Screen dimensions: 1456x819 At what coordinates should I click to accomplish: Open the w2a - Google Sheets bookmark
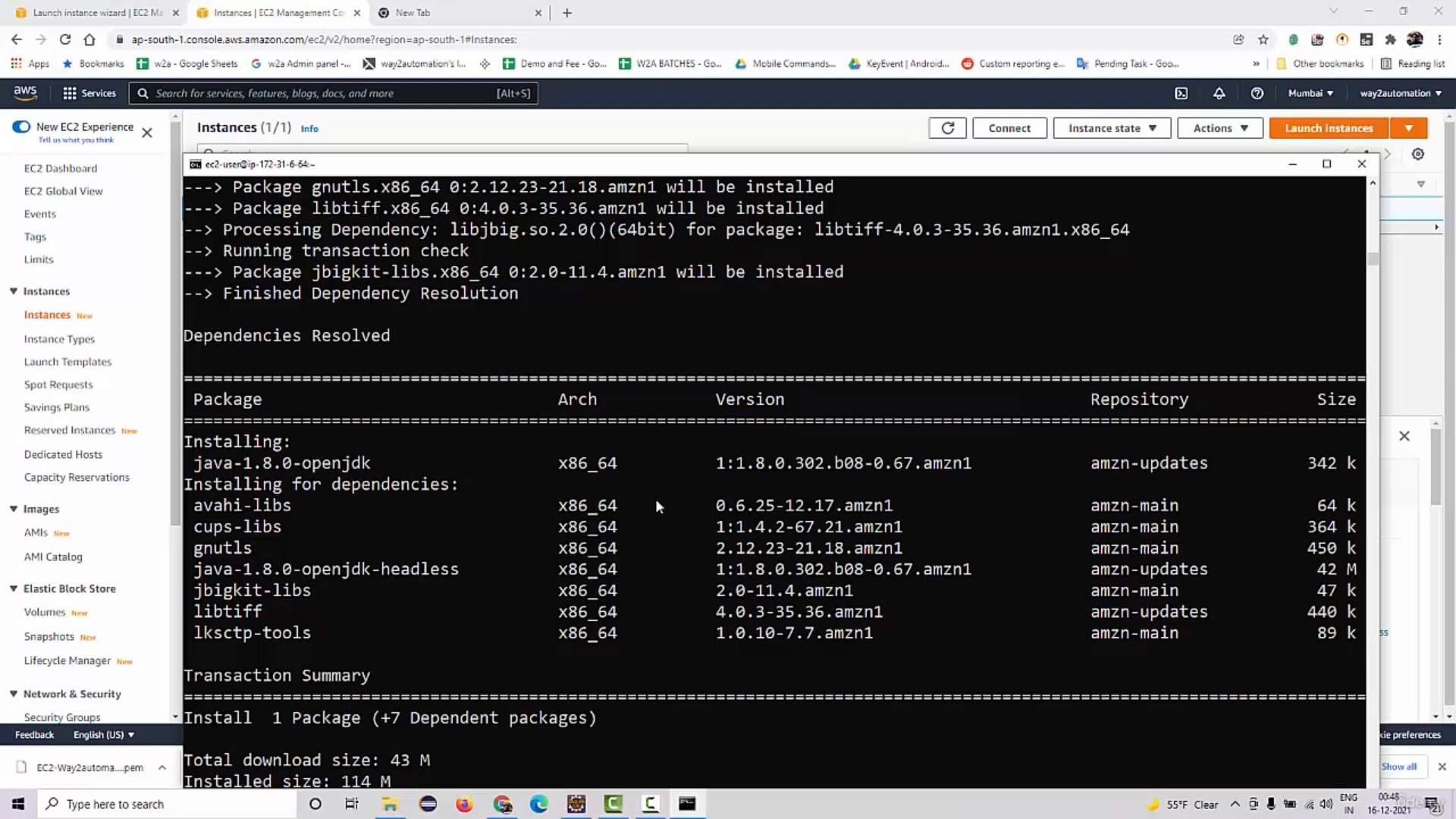pos(187,64)
